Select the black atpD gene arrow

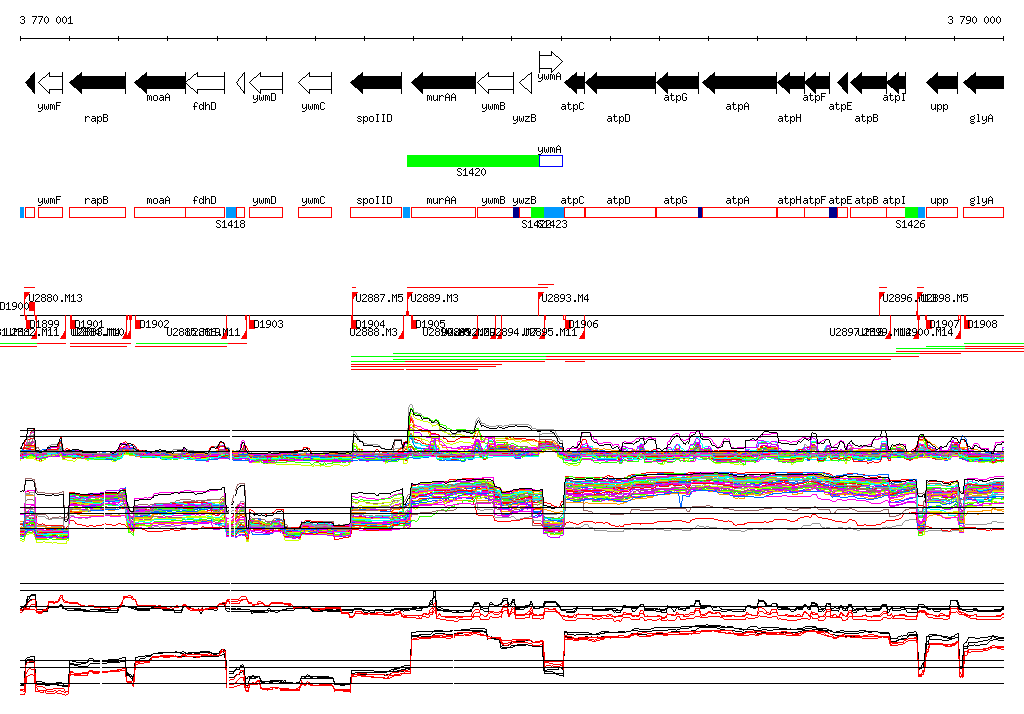click(620, 83)
